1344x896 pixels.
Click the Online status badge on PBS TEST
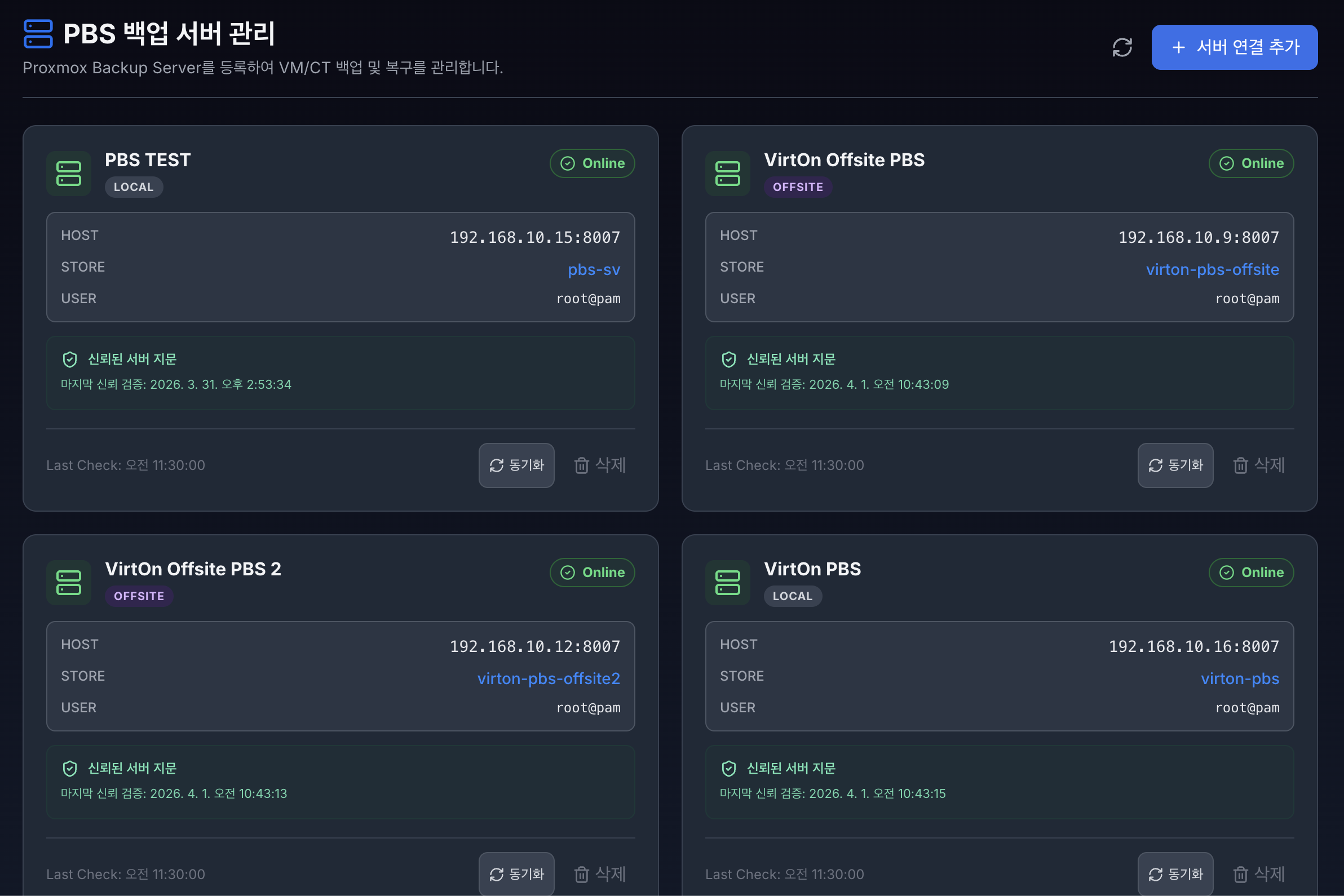pyautogui.click(x=593, y=163)
